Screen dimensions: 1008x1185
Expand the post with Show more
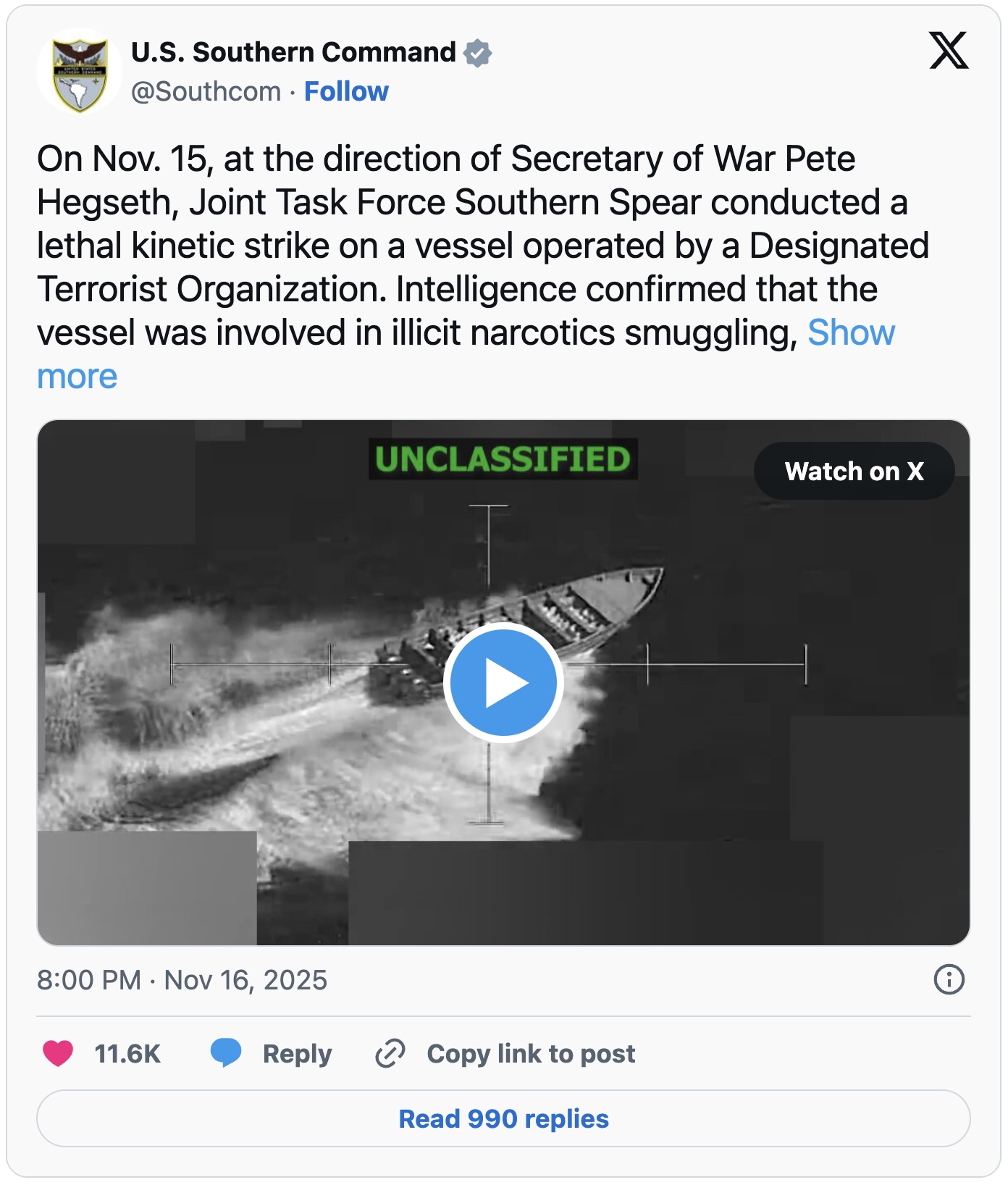tap(851, 333)
